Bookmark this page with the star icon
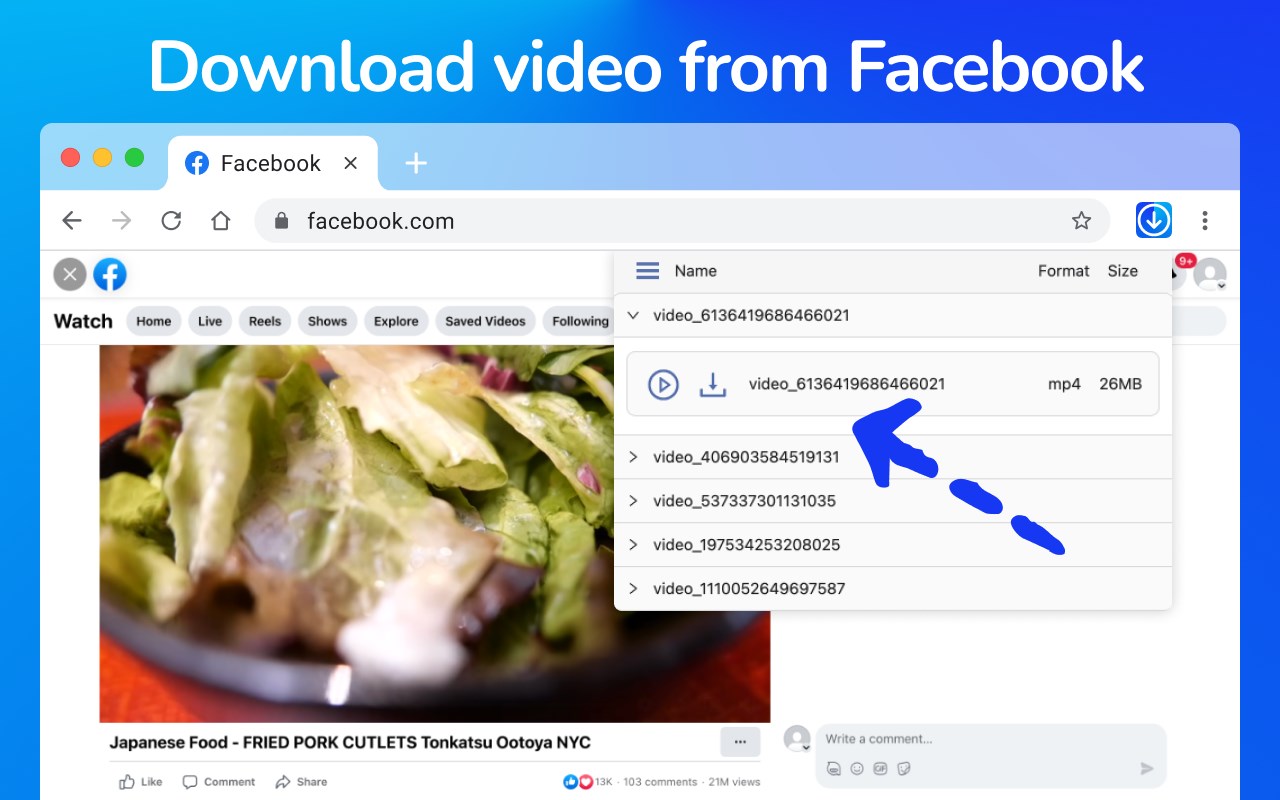This screenshot has width=1280, height=800. tap(1081, 221)
